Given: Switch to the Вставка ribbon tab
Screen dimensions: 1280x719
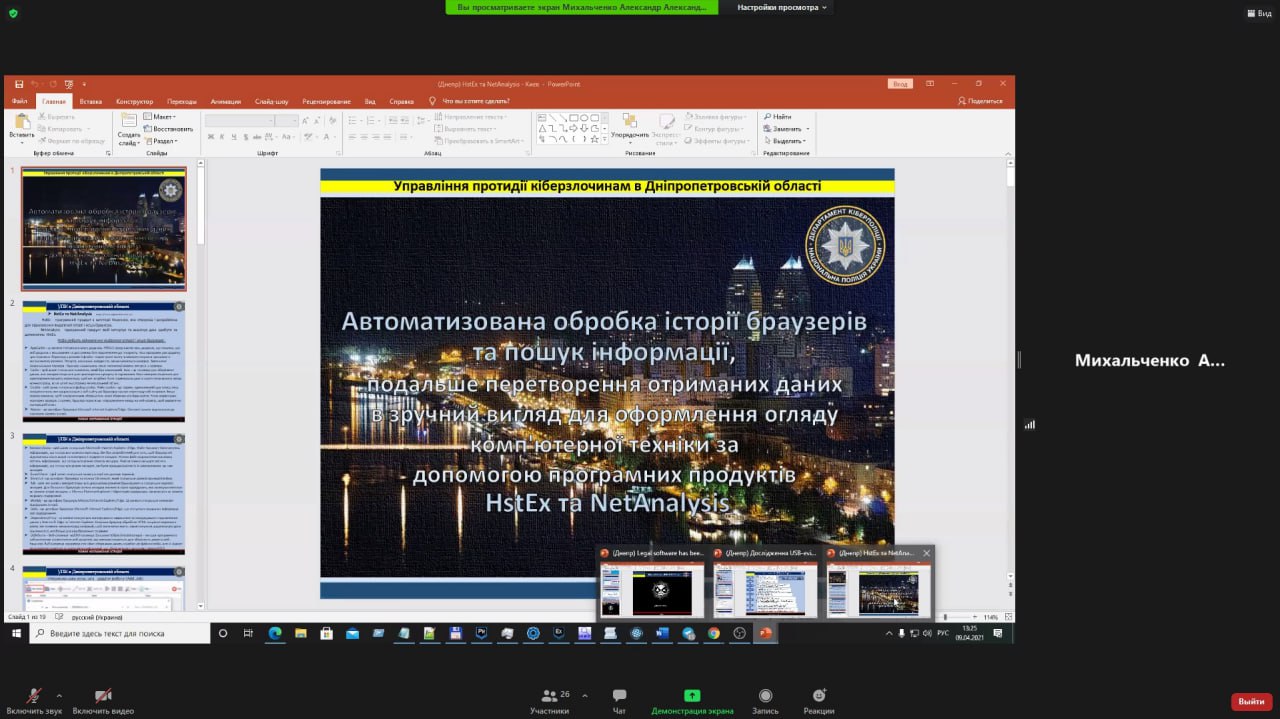Looking at the screenshot, I should [91, 101].
